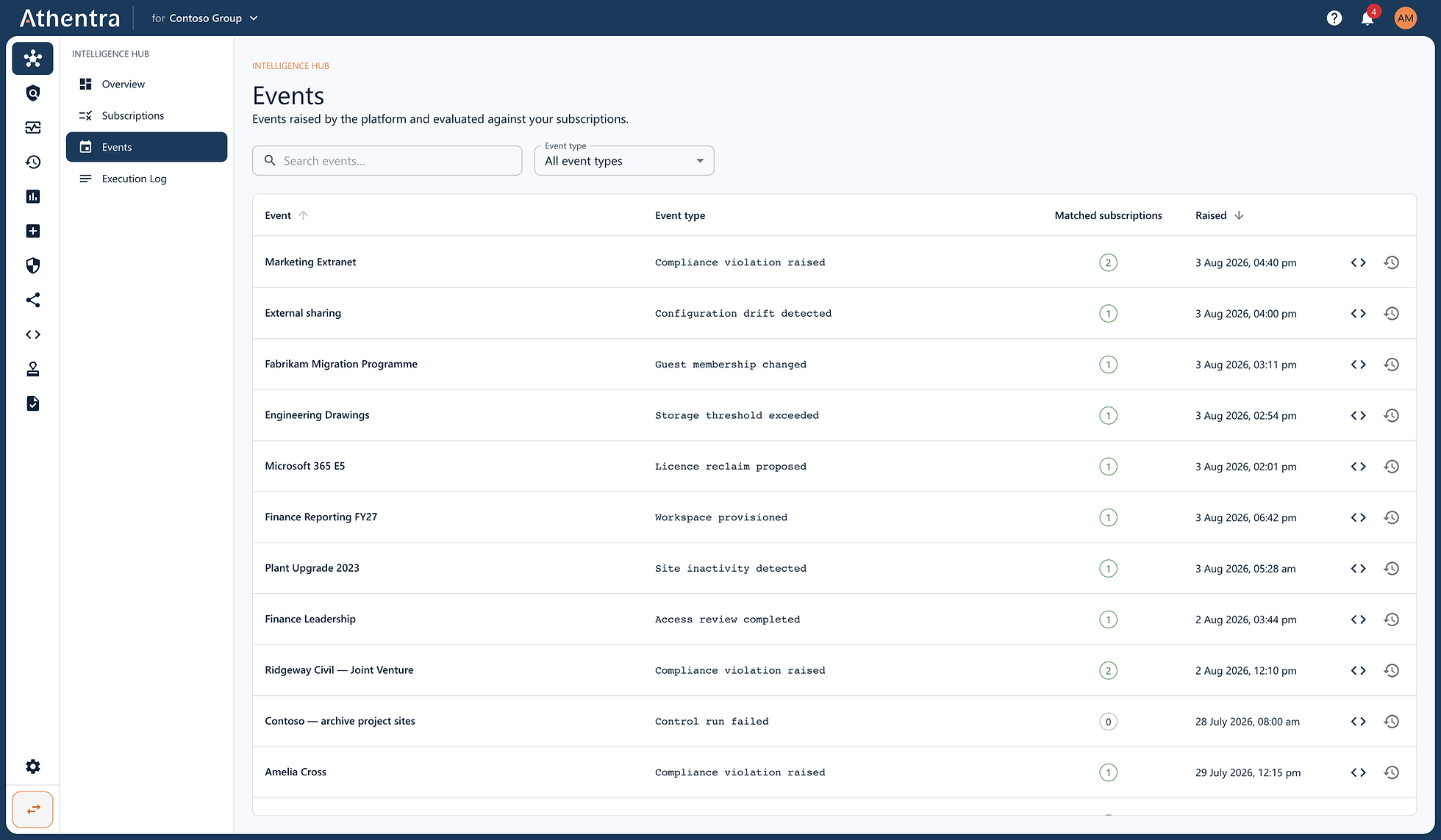
Task: View history for Amelia Cross event
Action: pyautogui.click(x=1391, y=772)
